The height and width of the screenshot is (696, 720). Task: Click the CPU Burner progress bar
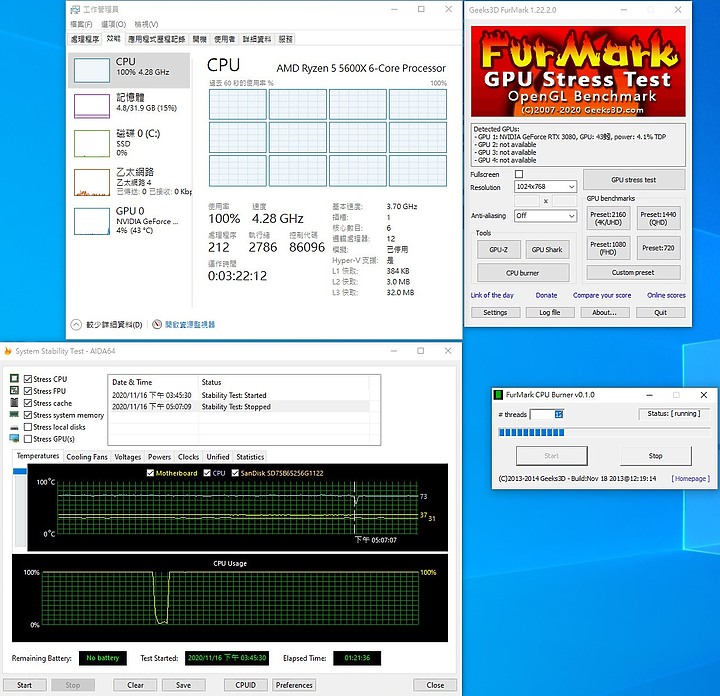pos(604,432)
